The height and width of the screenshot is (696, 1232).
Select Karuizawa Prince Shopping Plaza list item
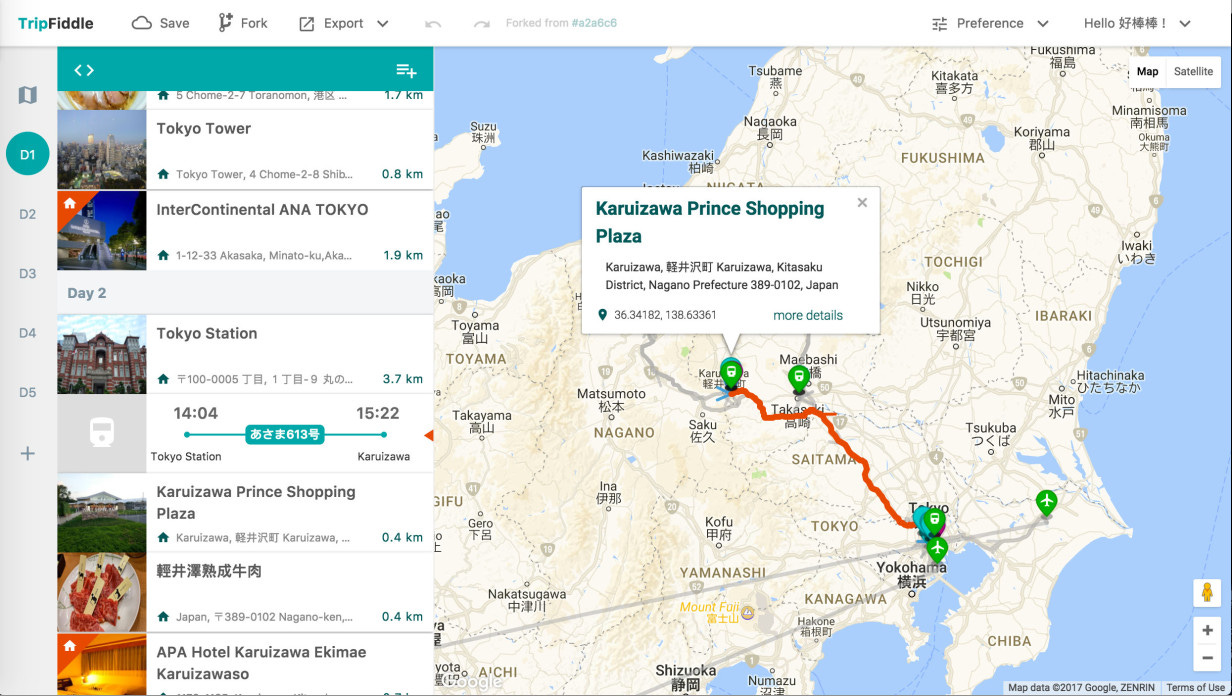pyautogui.click(x=245, y=513)
